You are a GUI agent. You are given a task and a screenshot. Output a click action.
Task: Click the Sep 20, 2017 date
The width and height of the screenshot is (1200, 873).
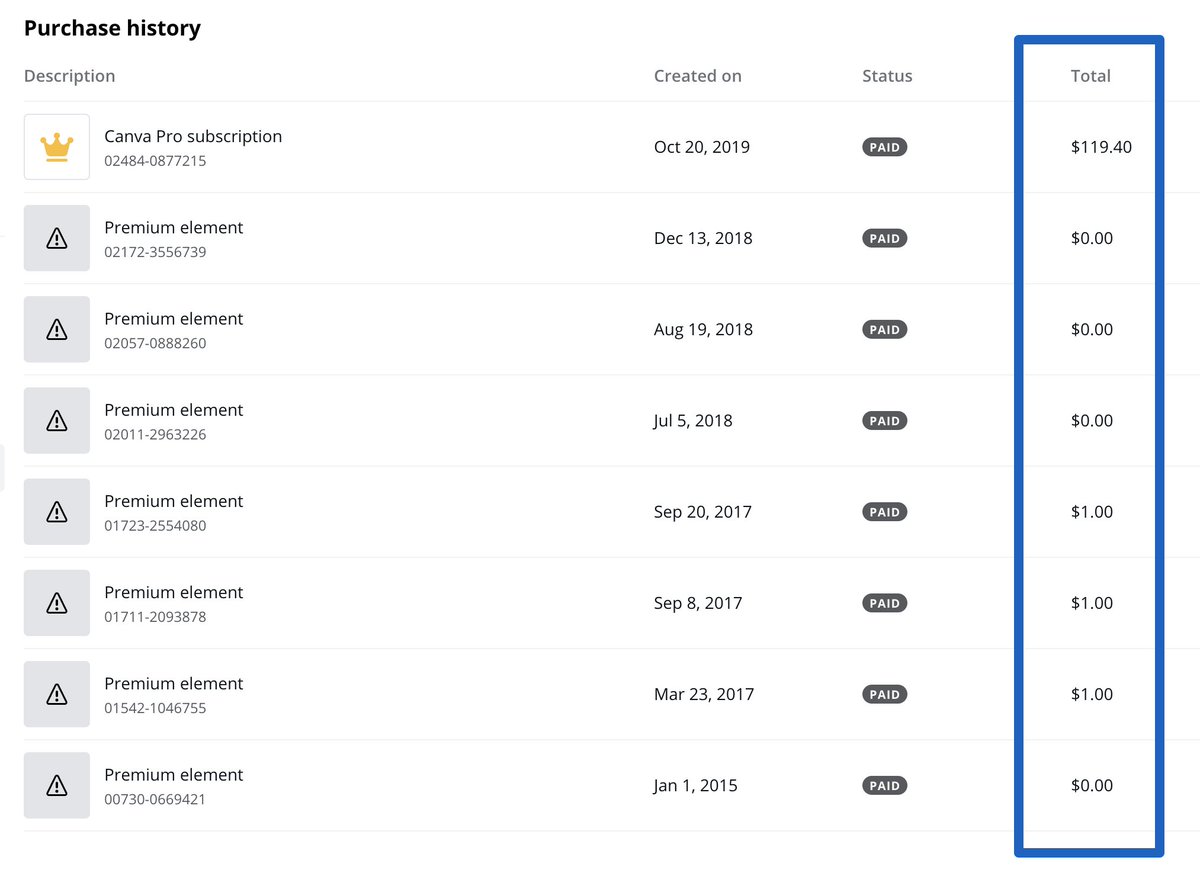703,512
